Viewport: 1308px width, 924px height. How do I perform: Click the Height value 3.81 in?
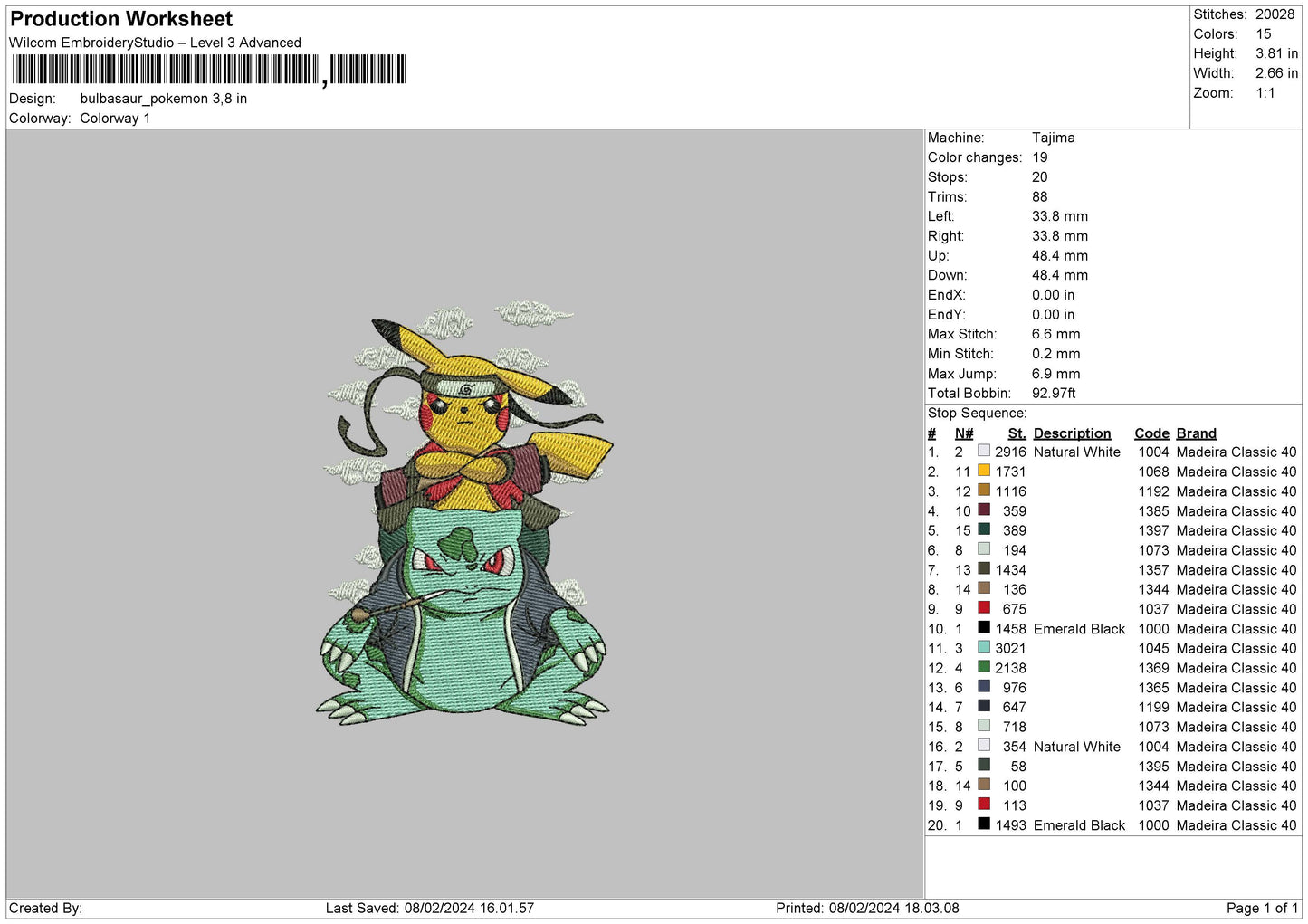pyautogui.click(x=1276, y=54)
